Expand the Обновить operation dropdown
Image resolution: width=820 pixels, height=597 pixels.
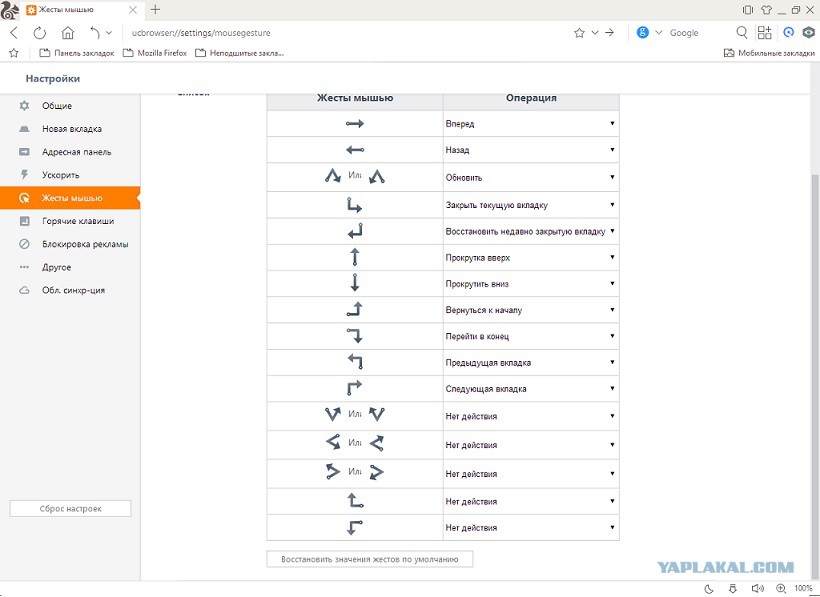pos(531,178)
